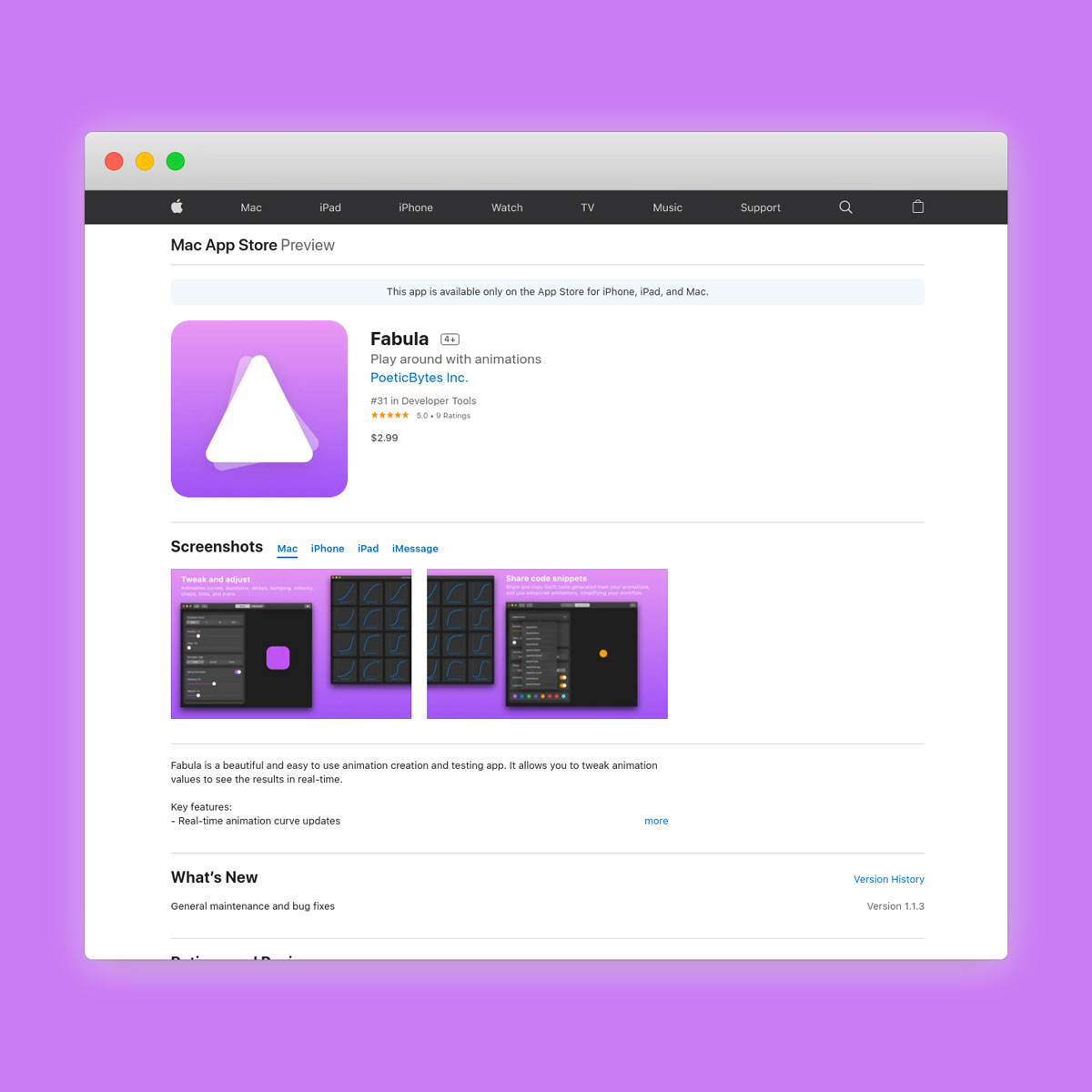Click the Fabula app icon
1092x1092 pixels.
[259, 409]
